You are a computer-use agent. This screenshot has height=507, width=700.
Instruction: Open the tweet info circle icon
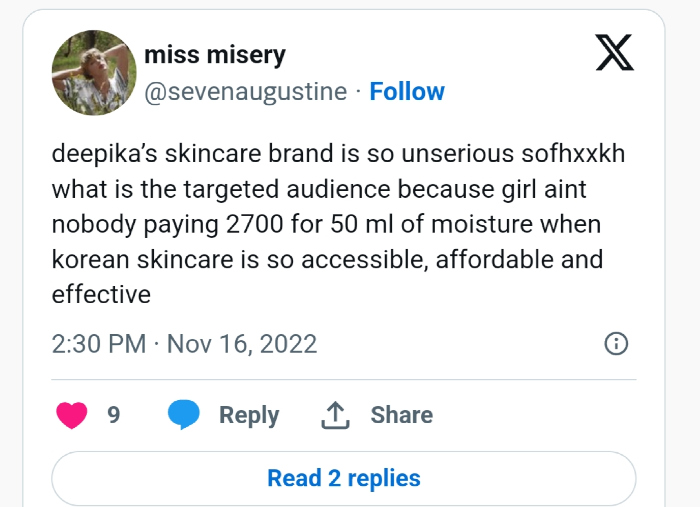coord(617,344)
